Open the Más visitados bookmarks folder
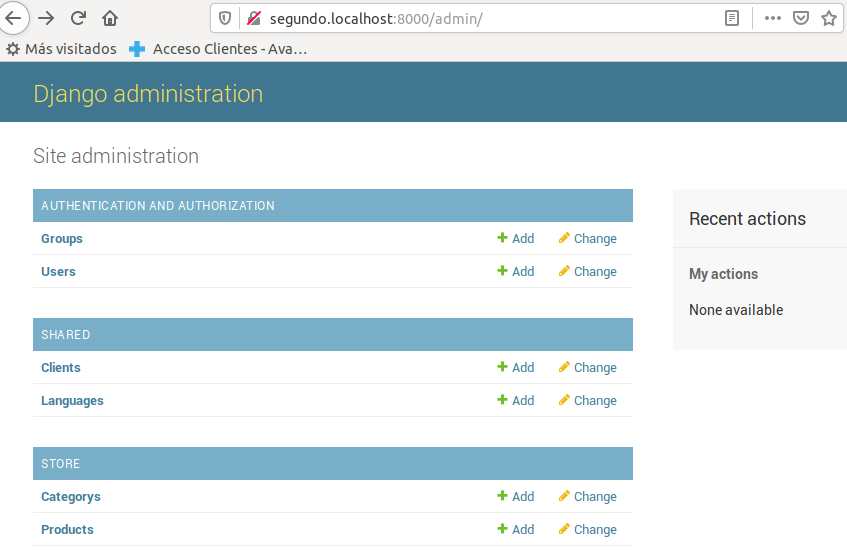This screenshot has height=550, width=847. pos(62,49)
